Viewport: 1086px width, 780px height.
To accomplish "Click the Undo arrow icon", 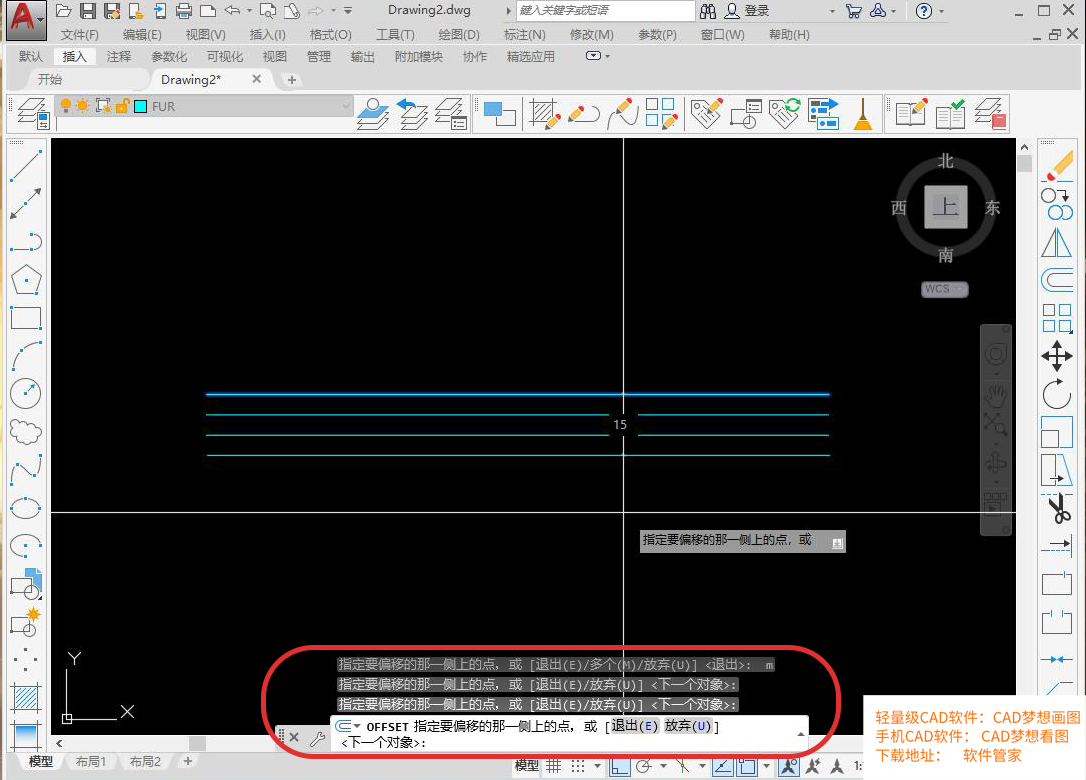I will (233, 10).
